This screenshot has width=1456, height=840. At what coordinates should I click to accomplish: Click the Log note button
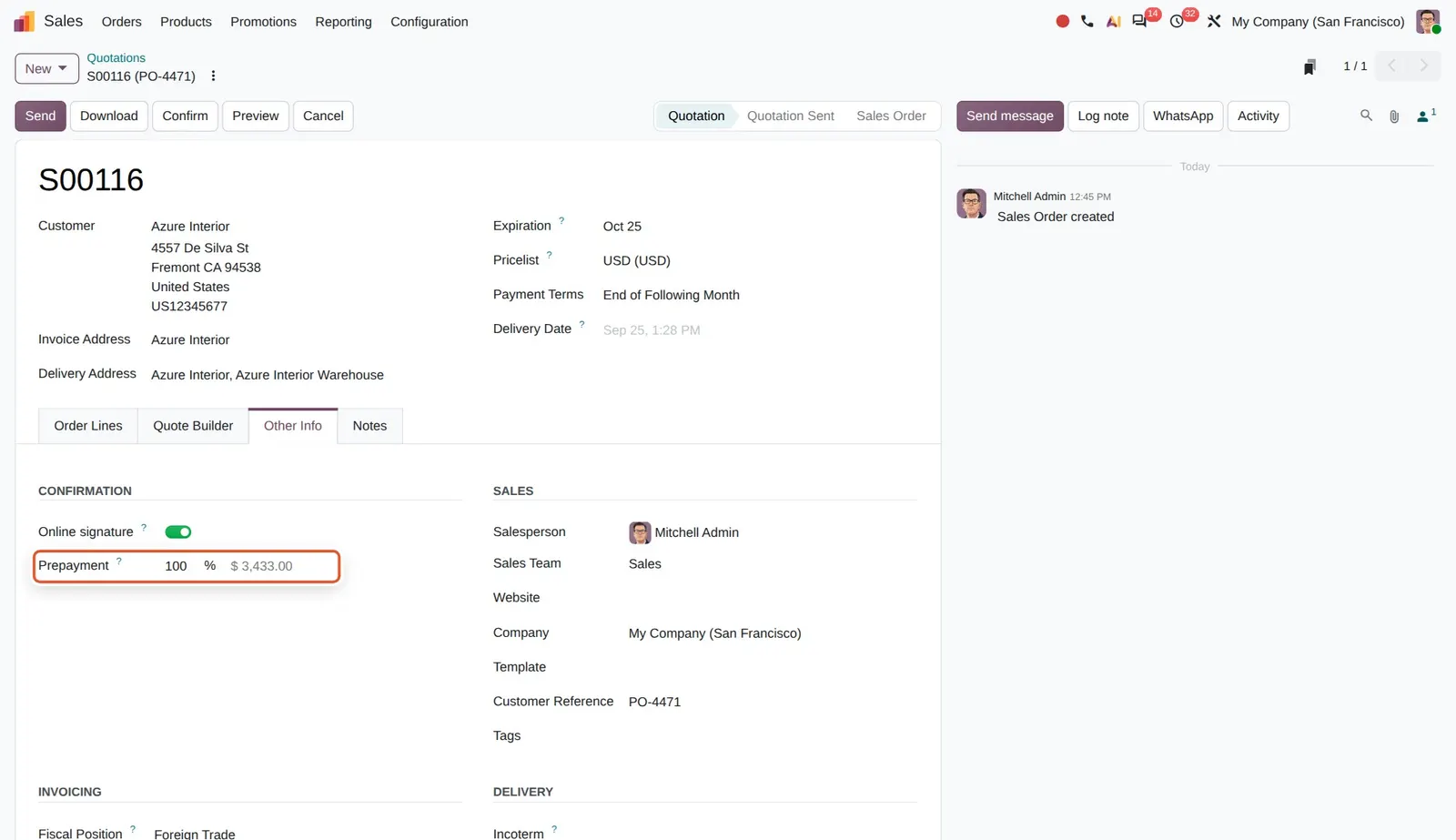[x=1103, y=116]
